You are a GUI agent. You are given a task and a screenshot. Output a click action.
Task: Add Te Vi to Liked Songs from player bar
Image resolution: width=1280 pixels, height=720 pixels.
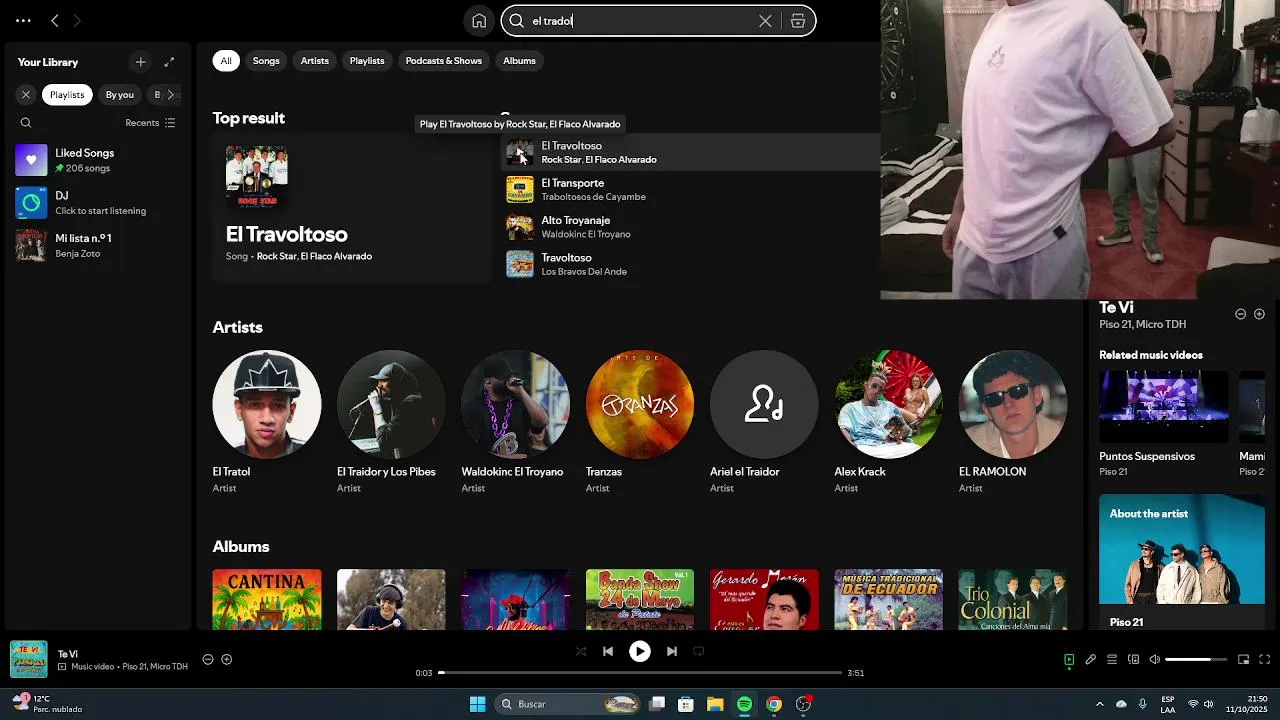pyautogui.click(x=227, y=659)
